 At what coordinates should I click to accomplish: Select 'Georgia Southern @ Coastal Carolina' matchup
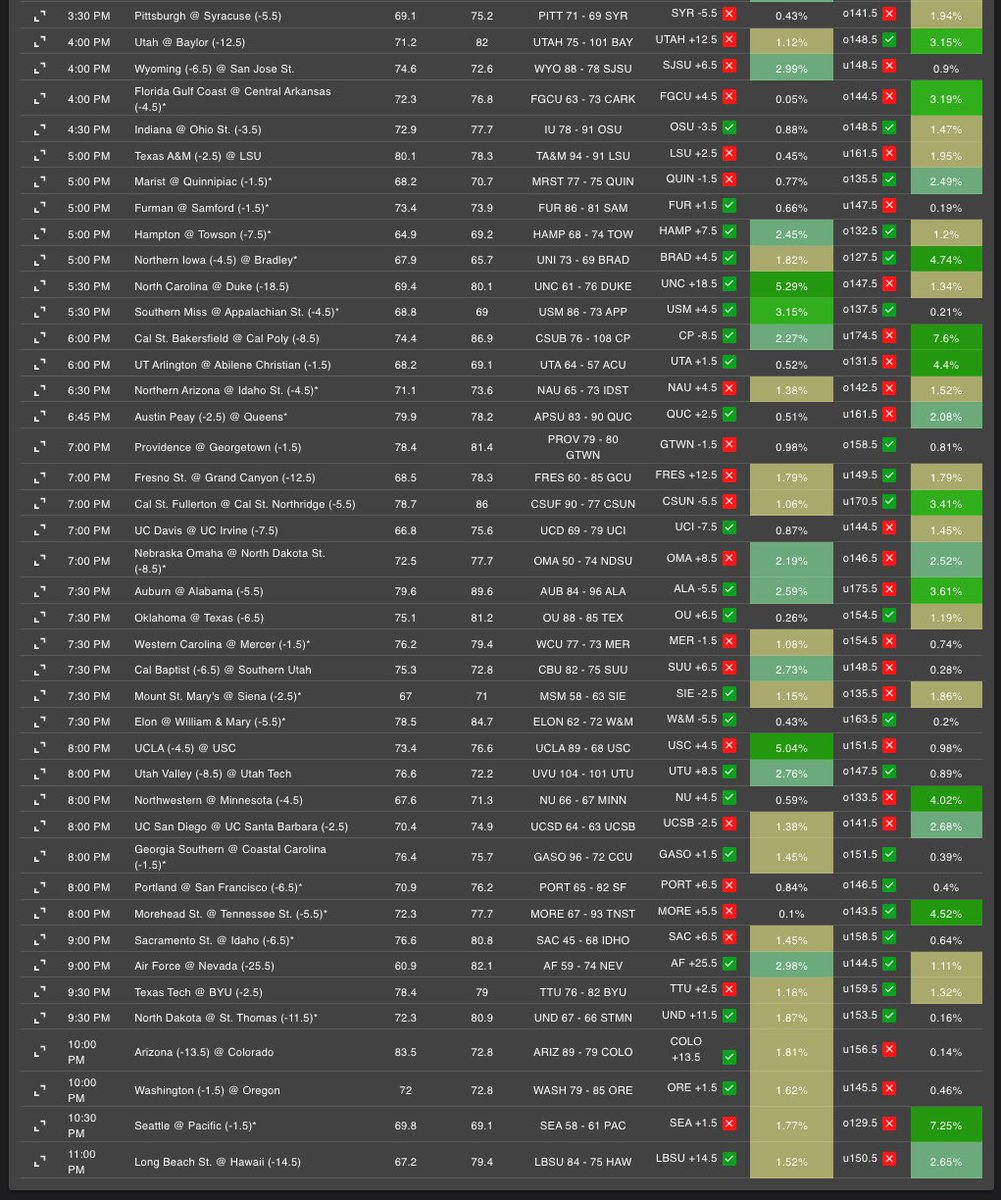click(x=230, y=856)
